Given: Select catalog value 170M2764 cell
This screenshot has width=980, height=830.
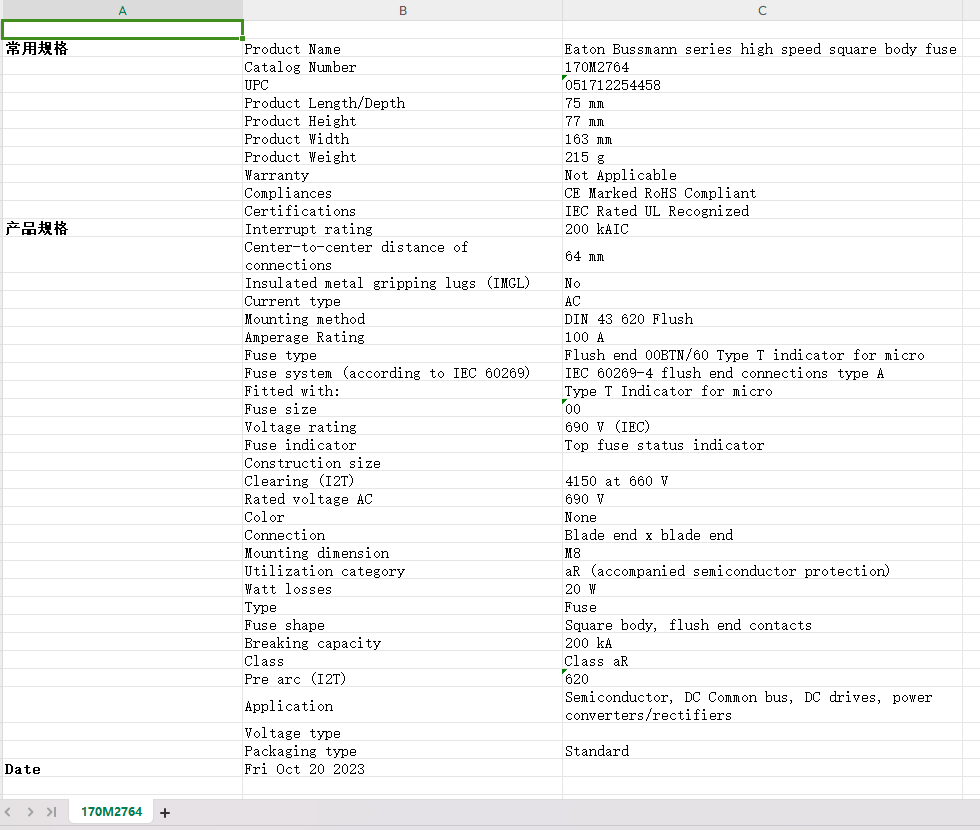Looking at the screenshot, I should 762,67.
